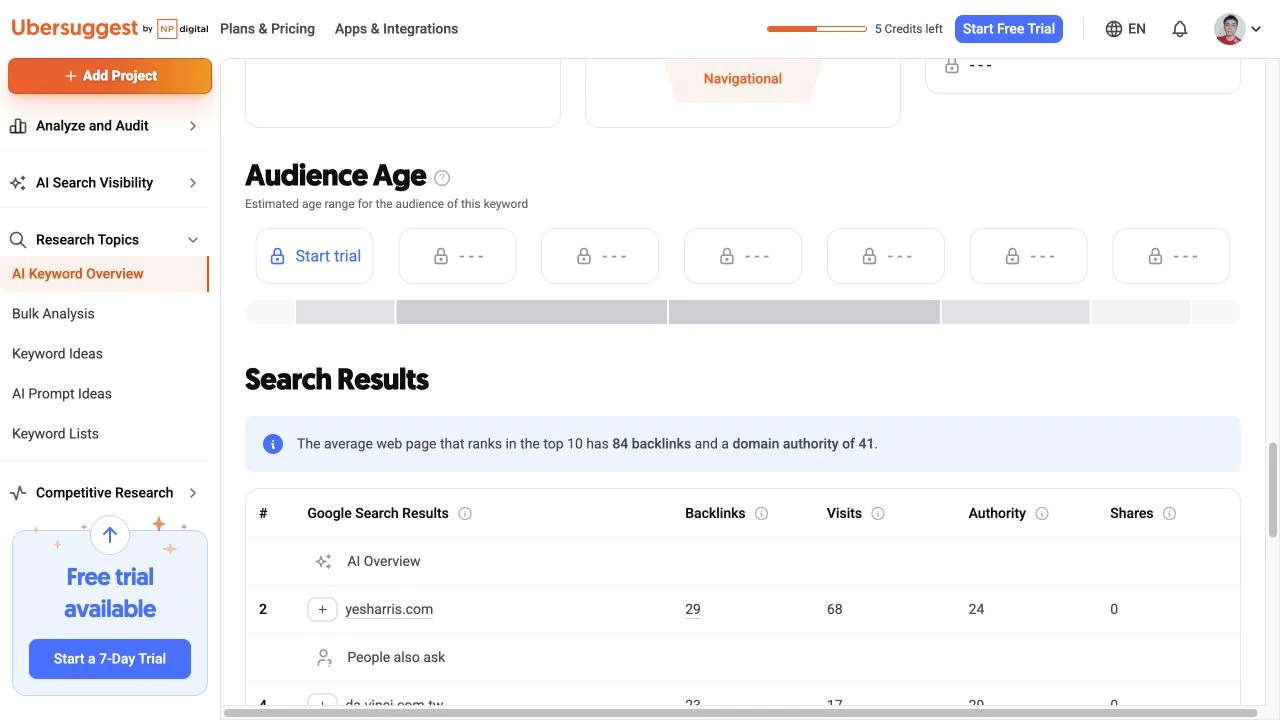
Task: Click 5 Credits left text
Action: [908, 29]
